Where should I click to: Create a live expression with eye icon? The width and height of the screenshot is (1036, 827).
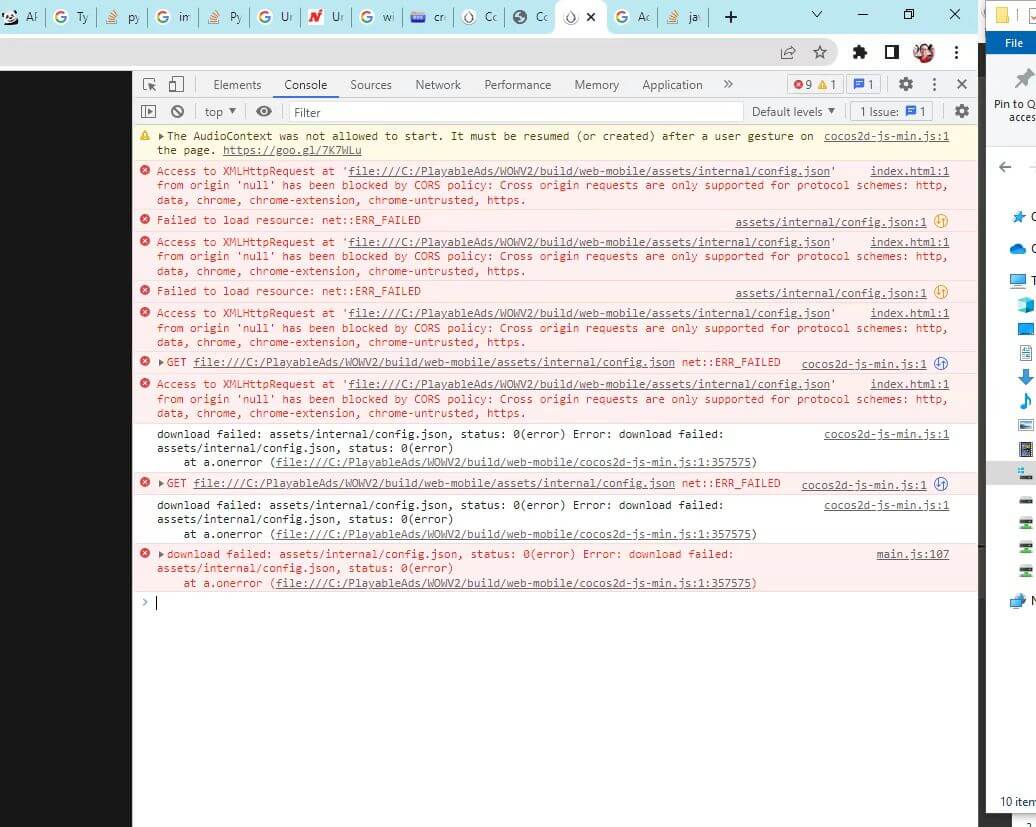[x=264, y=112]
